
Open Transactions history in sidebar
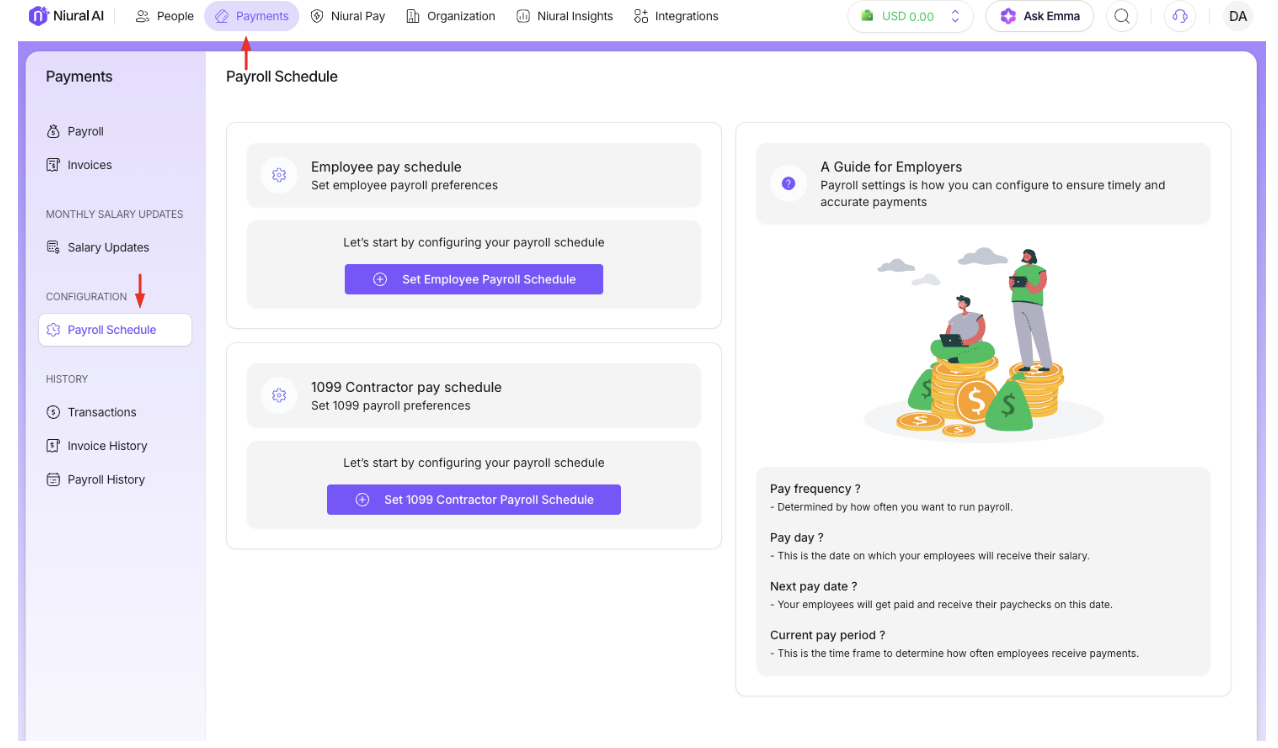coord(101,412)
